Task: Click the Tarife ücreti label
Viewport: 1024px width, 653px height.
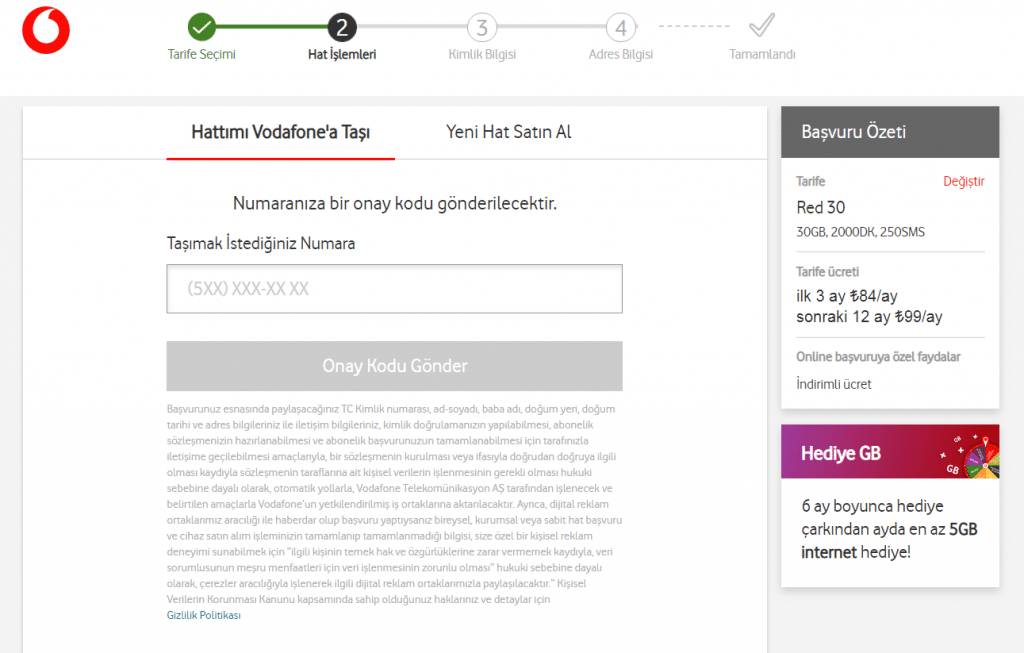Action: (827, 272)
